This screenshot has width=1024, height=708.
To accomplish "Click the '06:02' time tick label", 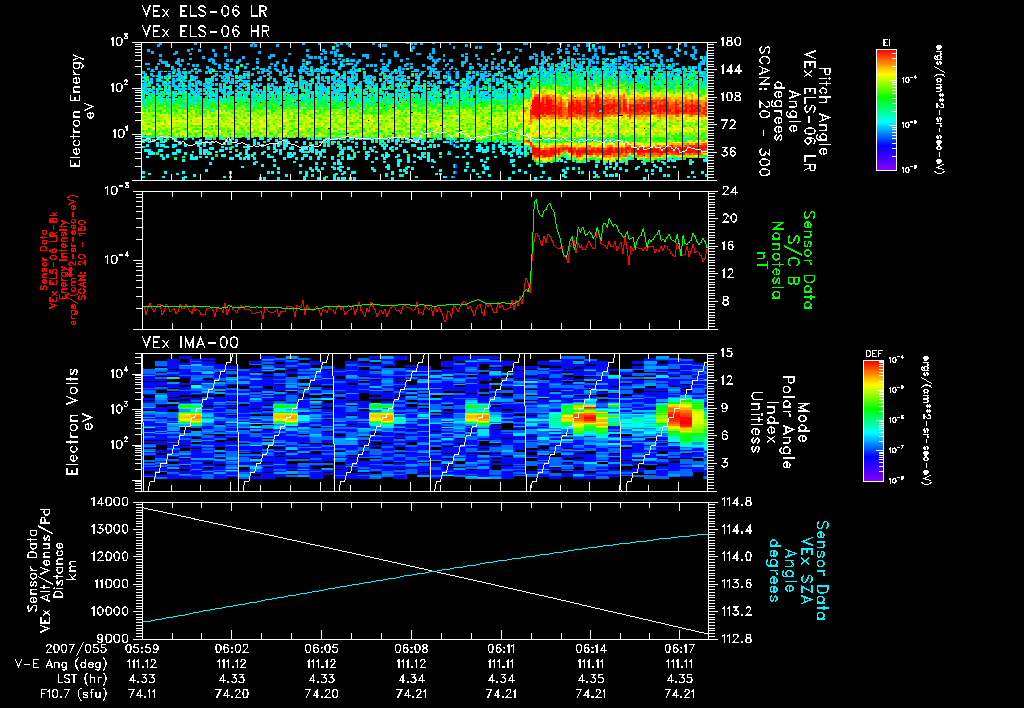I will click(x=231, y=649).
